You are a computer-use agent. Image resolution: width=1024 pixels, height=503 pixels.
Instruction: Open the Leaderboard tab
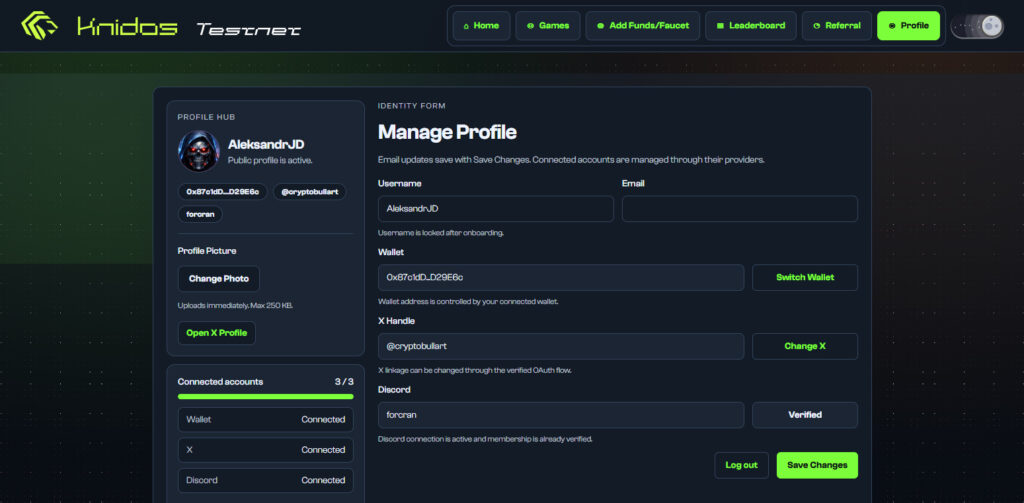coord(750,26)
